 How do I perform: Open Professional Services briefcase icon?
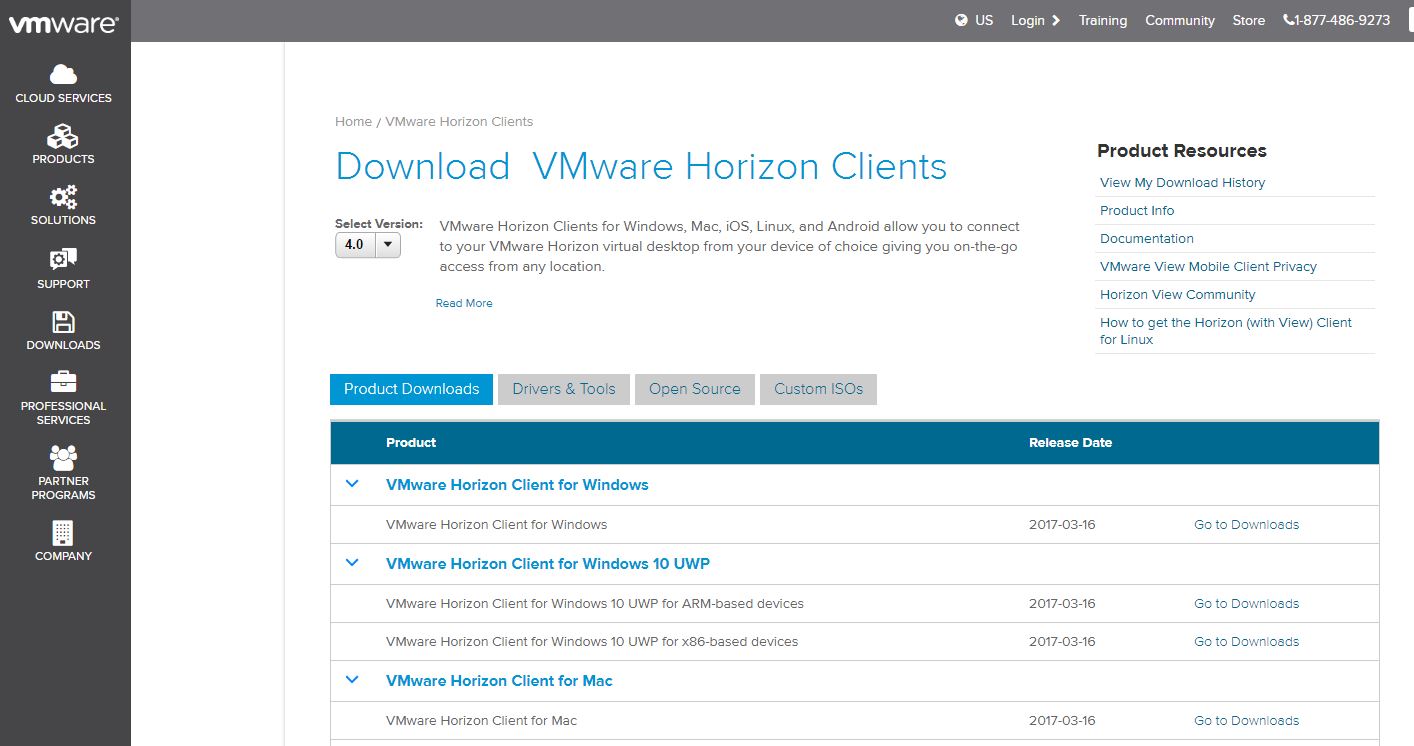[x=63, y=382]
